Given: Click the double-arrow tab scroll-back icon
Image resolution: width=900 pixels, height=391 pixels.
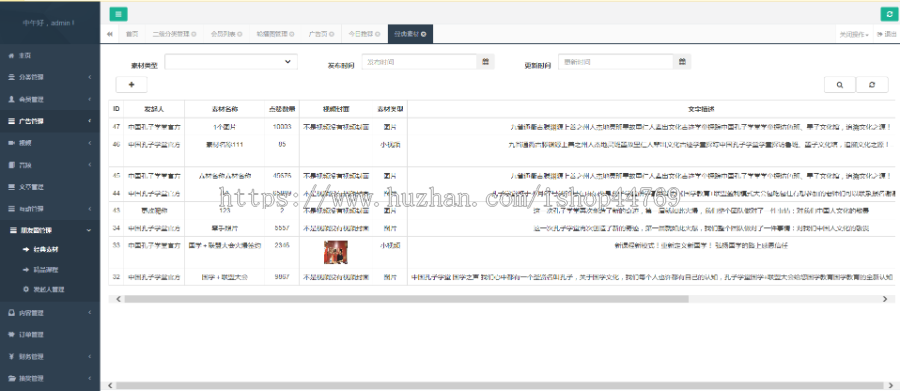Looking at the screenshot, I should coord(110,34).
